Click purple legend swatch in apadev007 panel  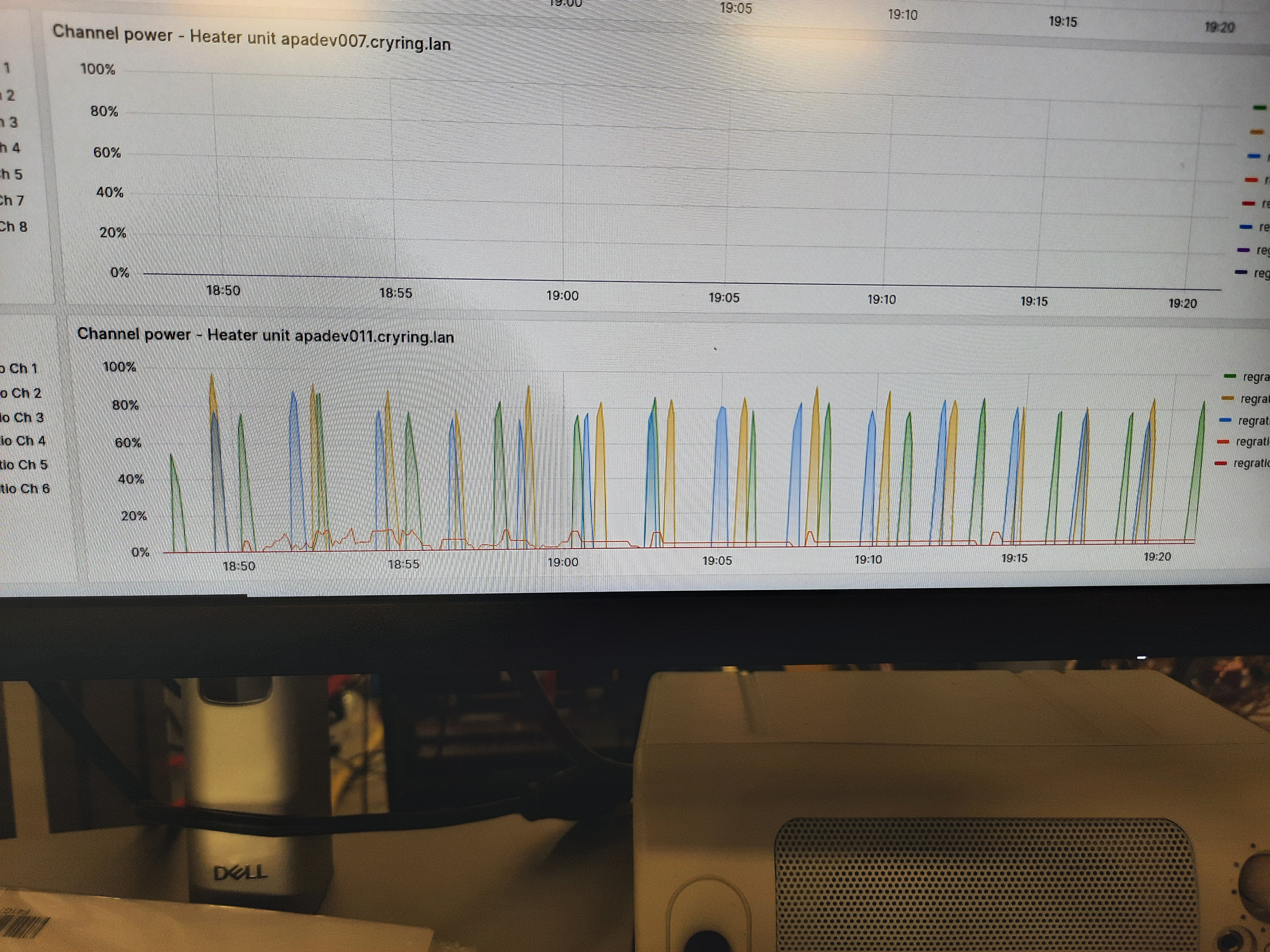point(1243,250)
